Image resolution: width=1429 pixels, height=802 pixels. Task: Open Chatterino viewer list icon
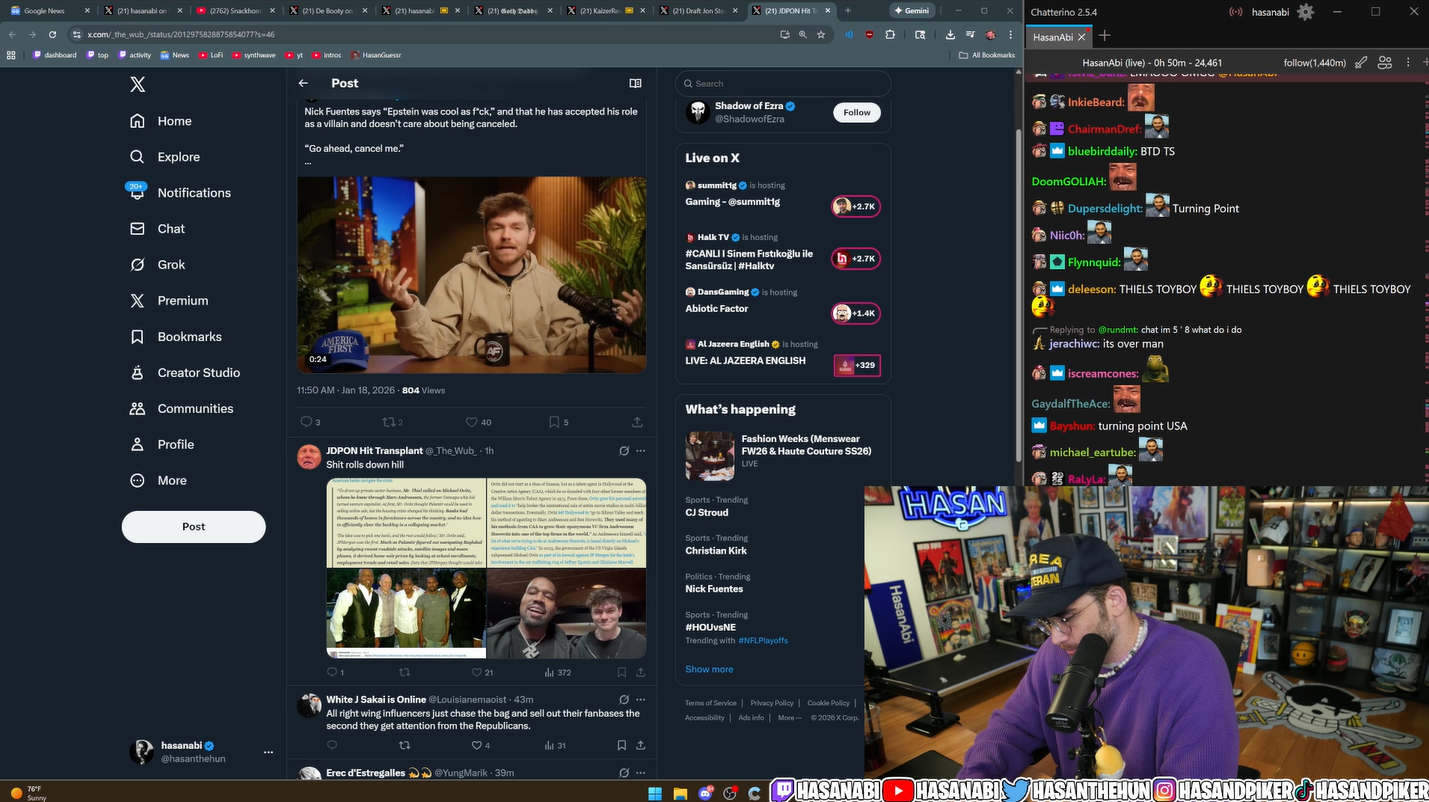pos(1385,62)
